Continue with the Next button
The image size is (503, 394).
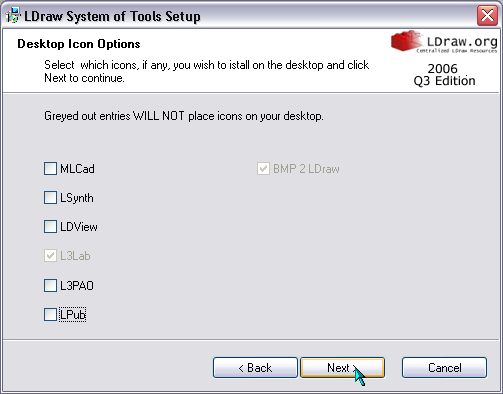343,368
